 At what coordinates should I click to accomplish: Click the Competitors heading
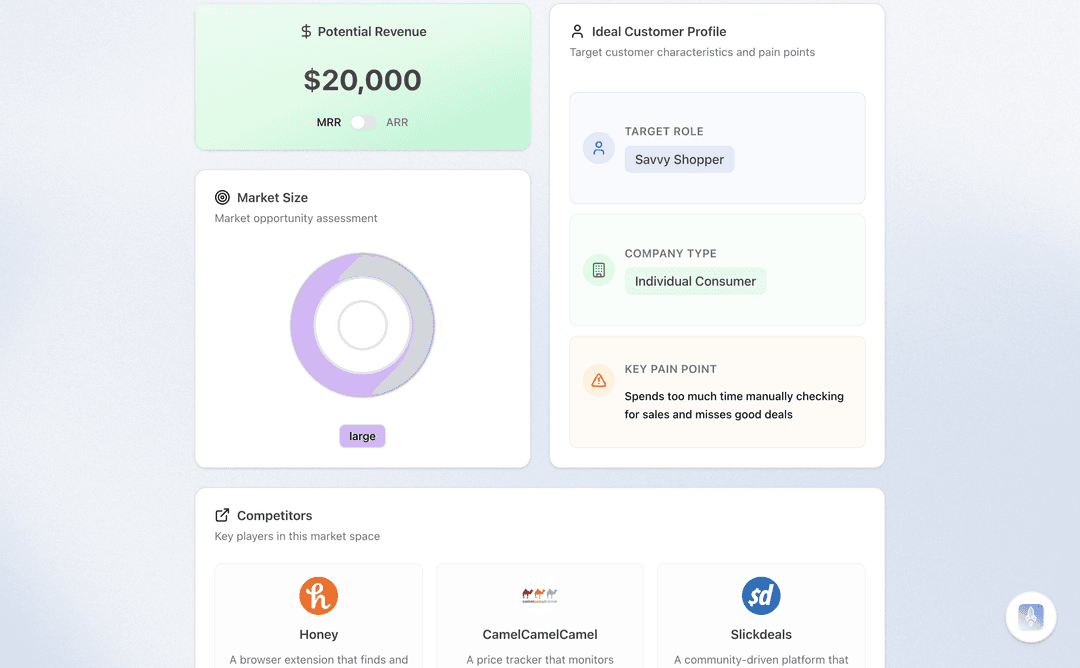pyautogui.click(x=274, y=516)
